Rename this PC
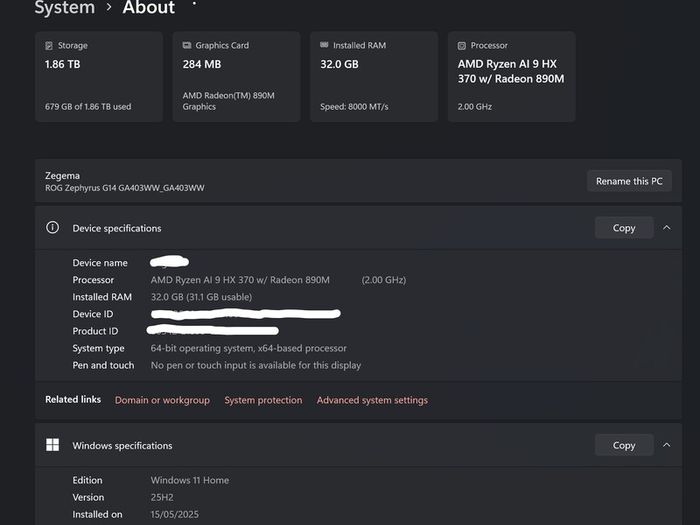The image size is (700, 525). tap(629, 181)
